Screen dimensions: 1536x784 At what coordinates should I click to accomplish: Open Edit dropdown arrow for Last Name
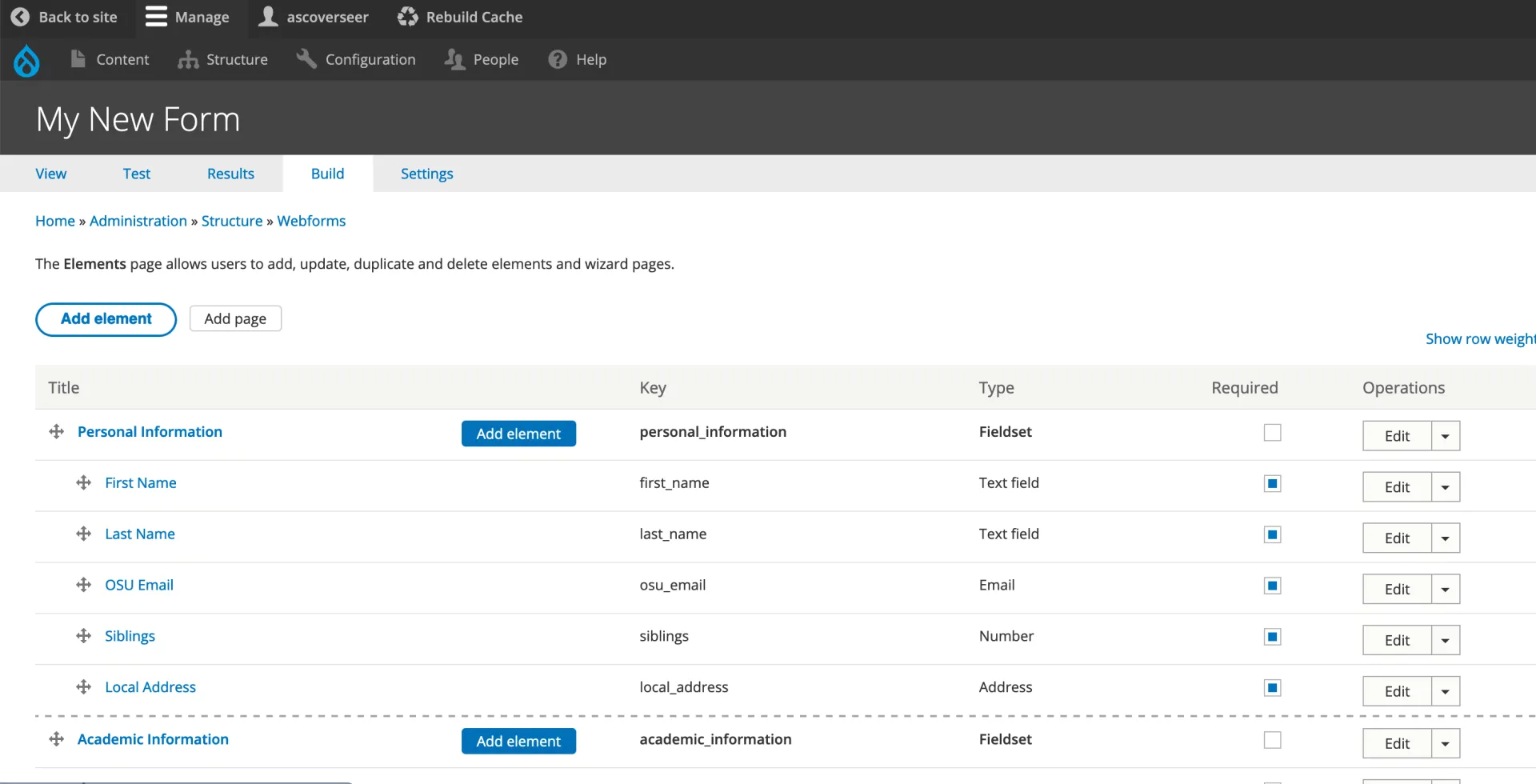[1446, 538]
